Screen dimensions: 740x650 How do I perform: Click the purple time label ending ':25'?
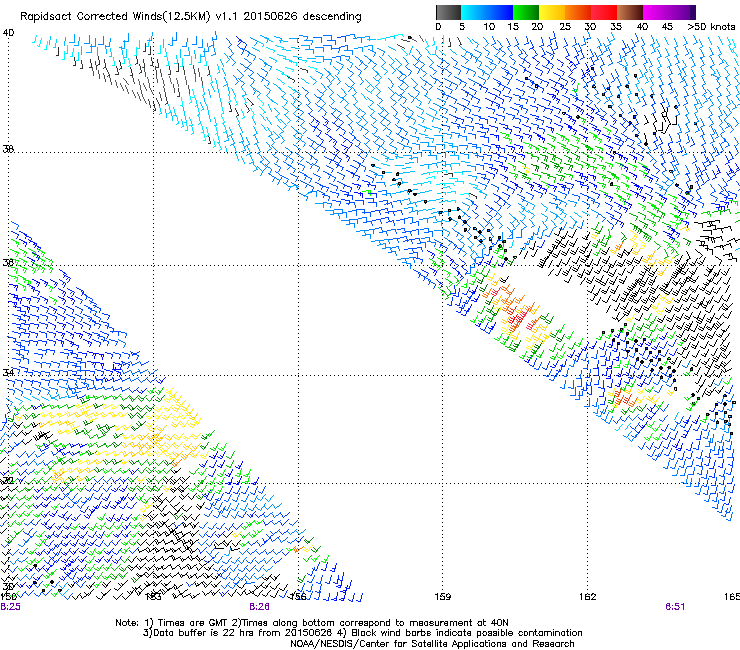tap(10, 607)
